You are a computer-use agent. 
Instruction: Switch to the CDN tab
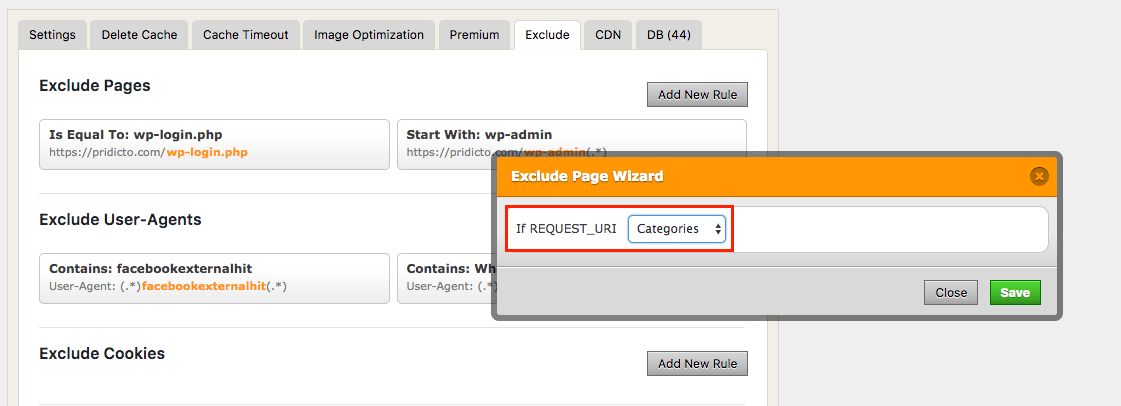coord(608,35)
